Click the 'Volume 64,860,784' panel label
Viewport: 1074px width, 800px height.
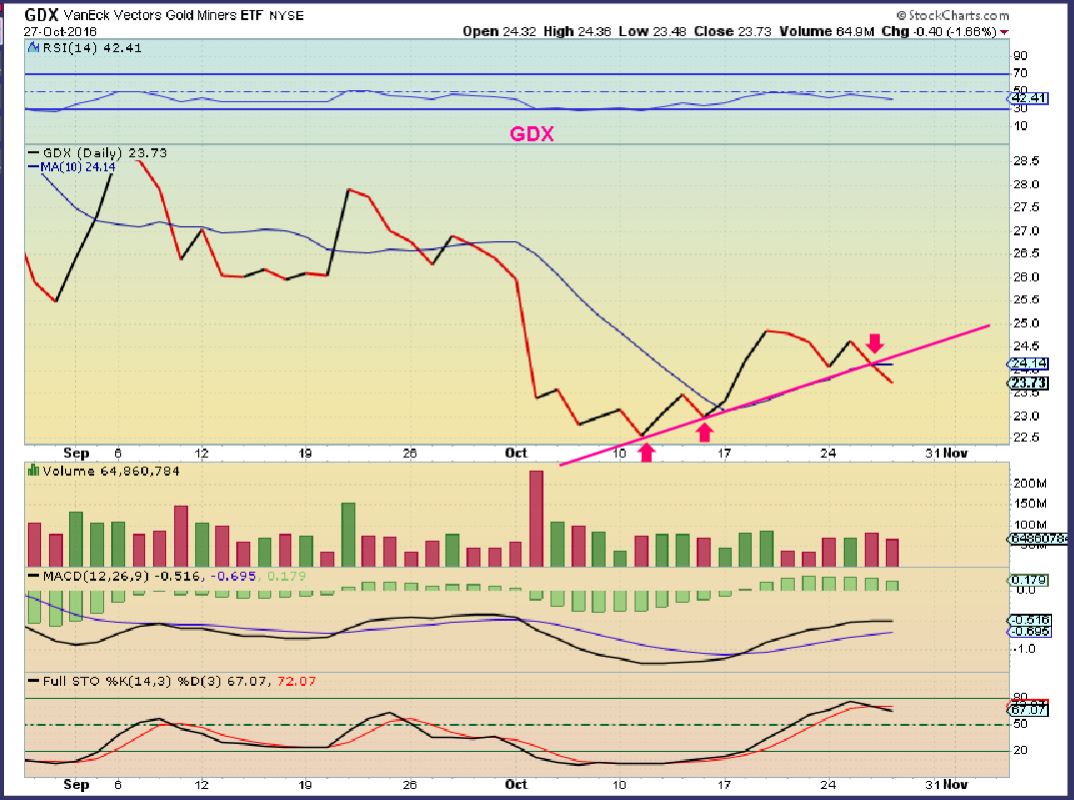(x=111, y=471)
